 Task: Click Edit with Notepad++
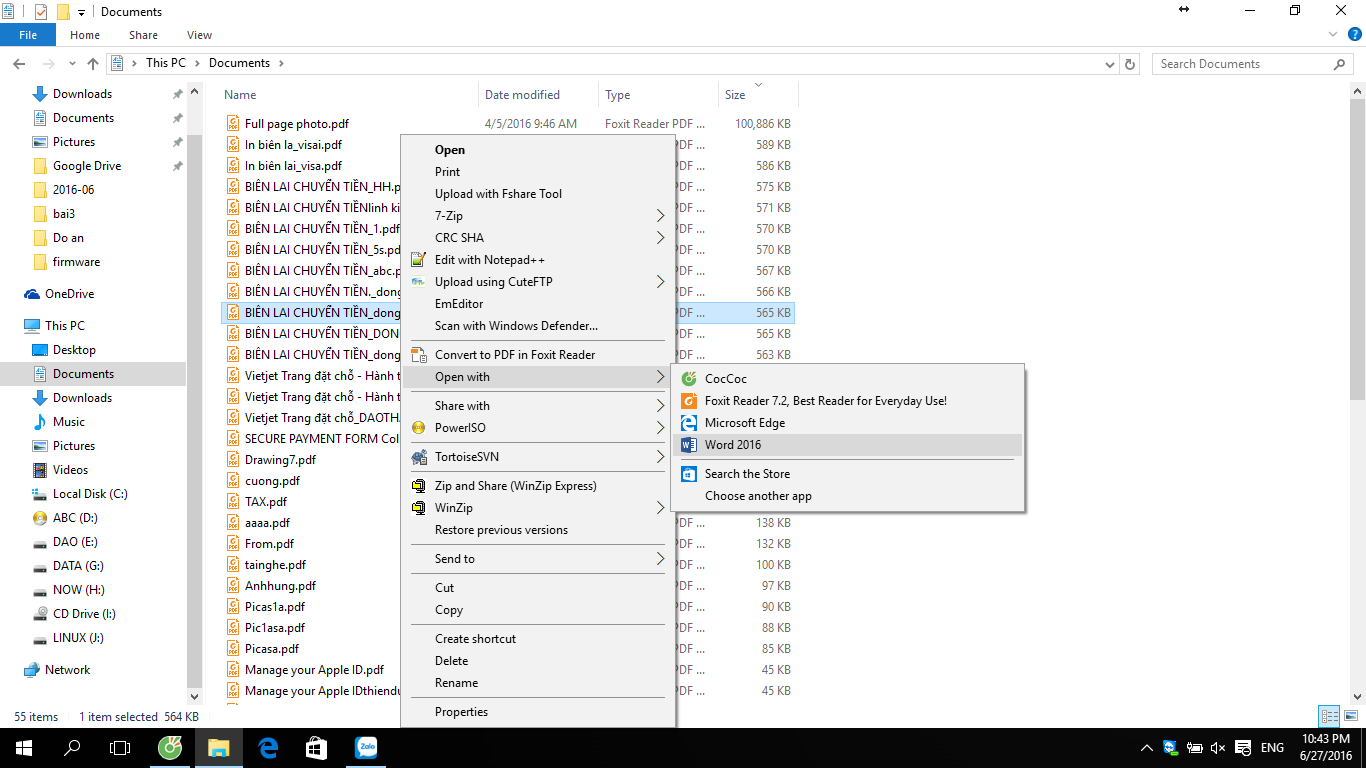tap(489, 260)
